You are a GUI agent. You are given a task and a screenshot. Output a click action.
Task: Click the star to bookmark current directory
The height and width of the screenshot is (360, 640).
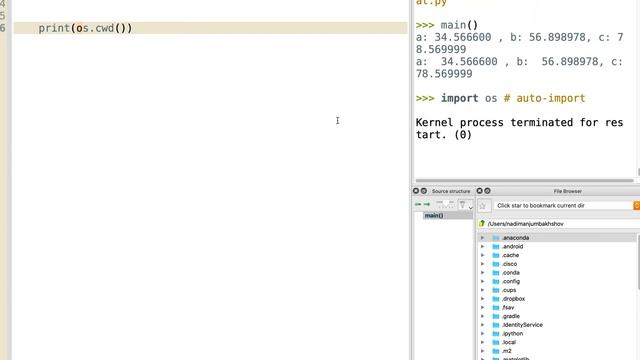pyautogui.click(x=483, y=206)
